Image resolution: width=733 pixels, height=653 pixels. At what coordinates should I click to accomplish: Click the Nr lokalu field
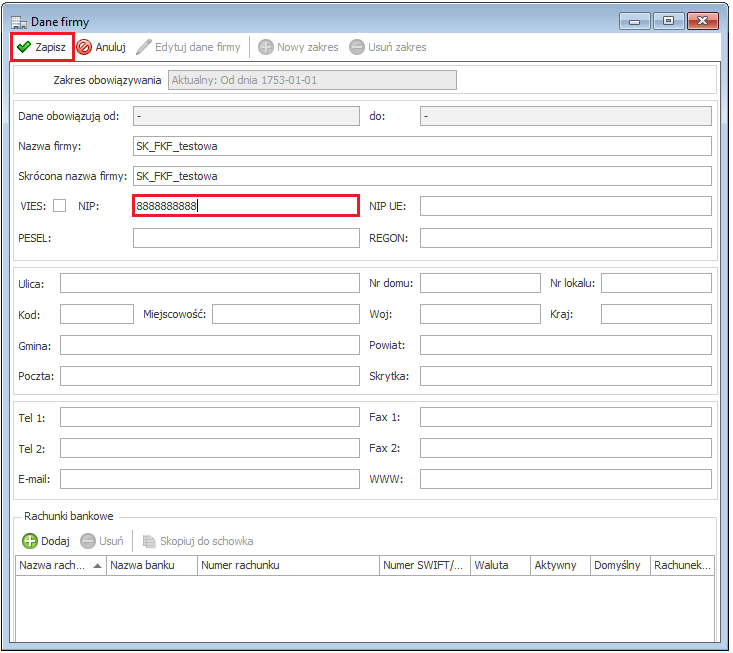tap(656, 283)
